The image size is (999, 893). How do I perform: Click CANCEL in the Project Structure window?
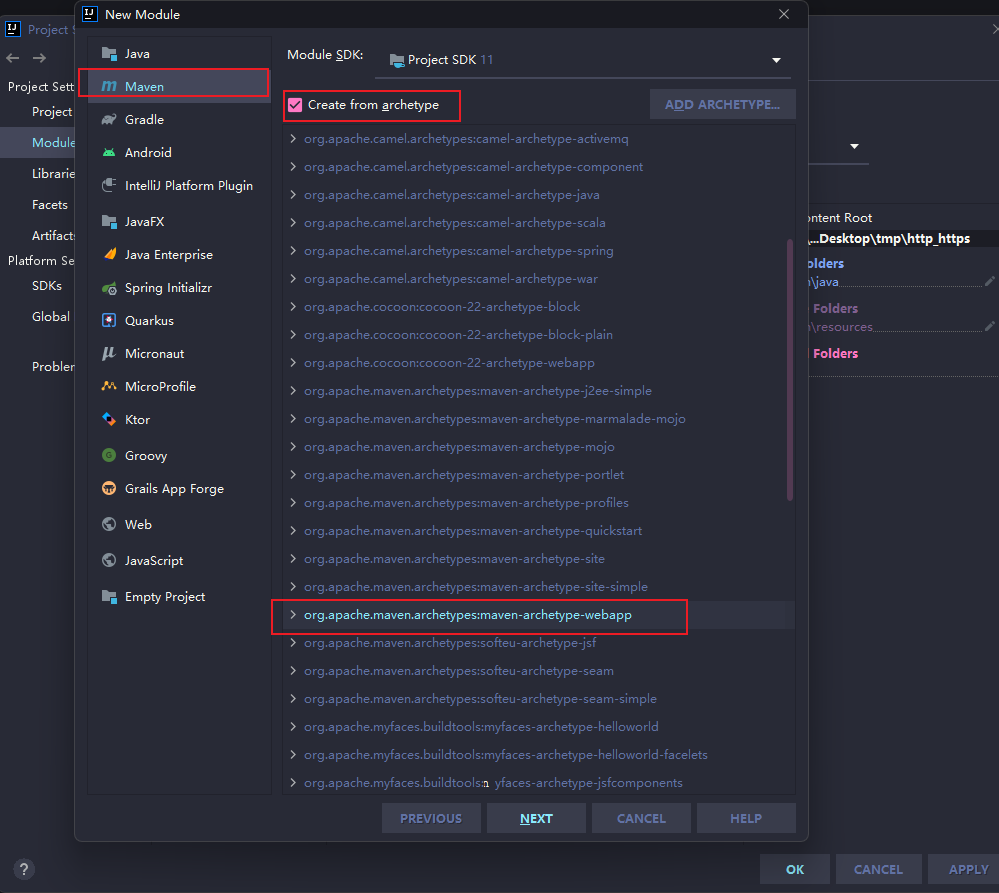click(x=878, y=869)
